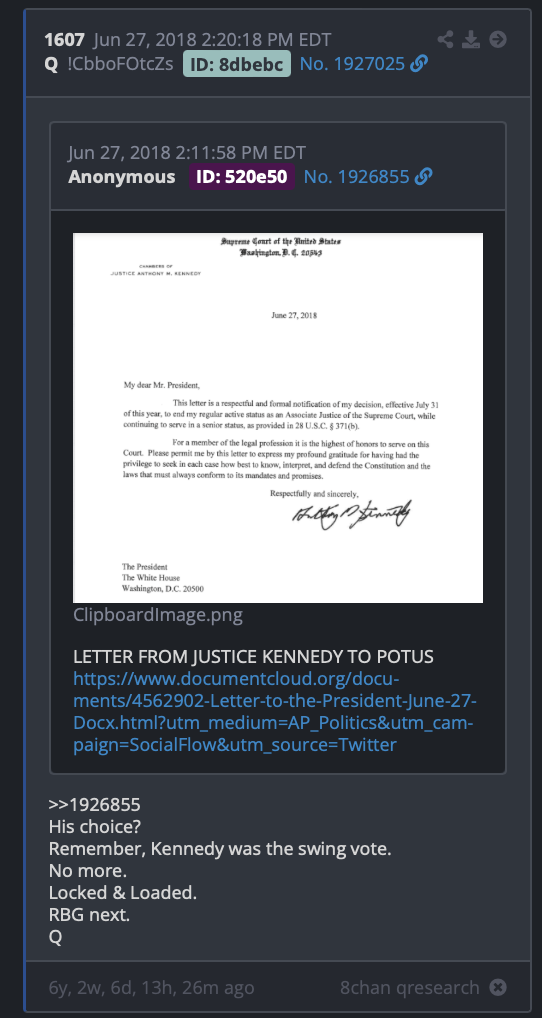This screenshot has height=1018, width=542.
Task: Select the ID: 520e50 badge
Action: [x=242, y=177]
